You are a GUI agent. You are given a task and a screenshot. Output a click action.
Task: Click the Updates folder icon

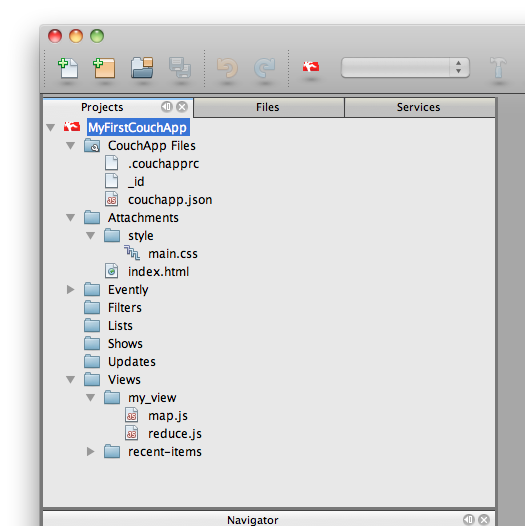92,361
